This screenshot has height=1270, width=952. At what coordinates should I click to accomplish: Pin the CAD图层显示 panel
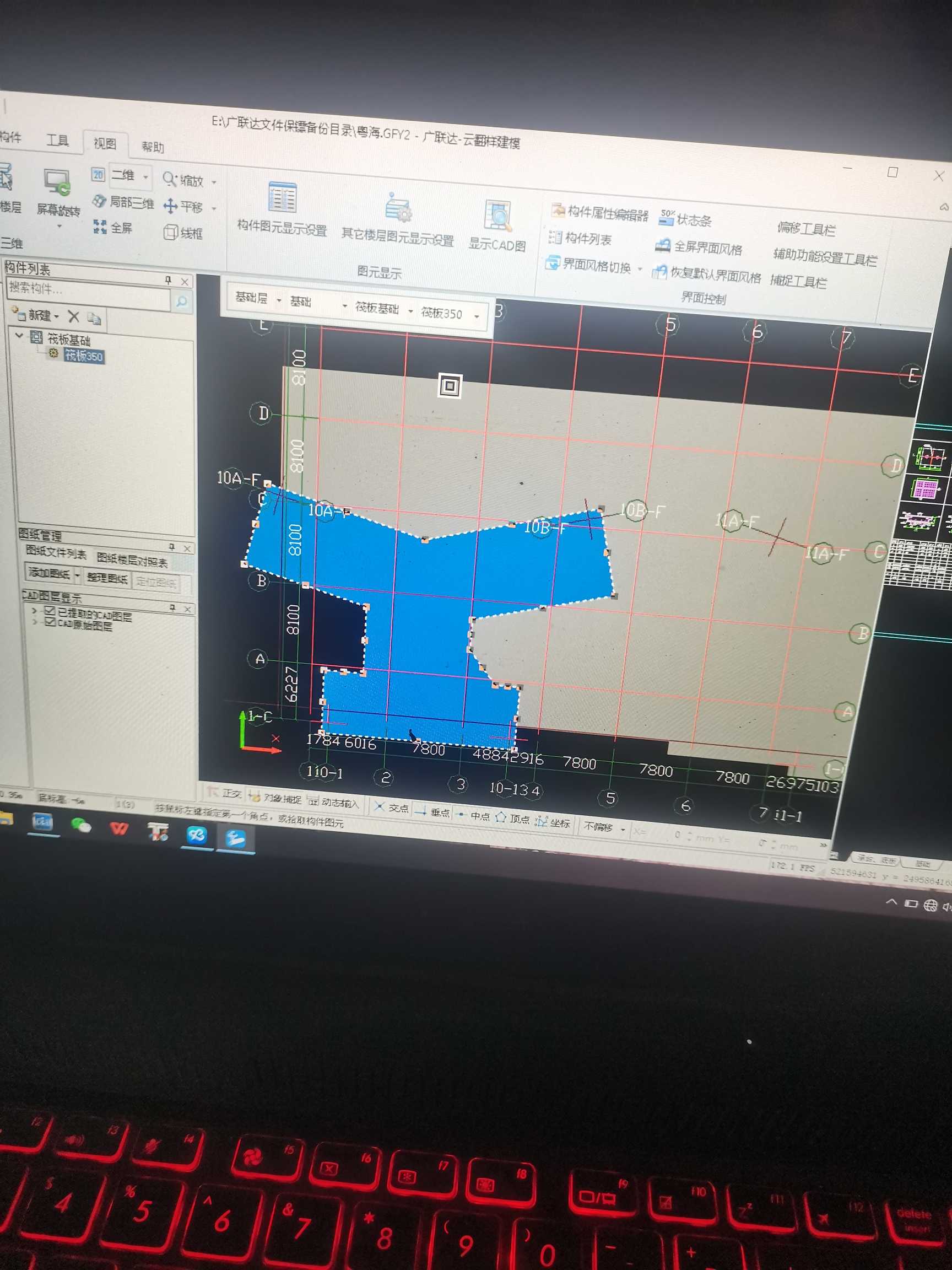click(x=173, y=607)
